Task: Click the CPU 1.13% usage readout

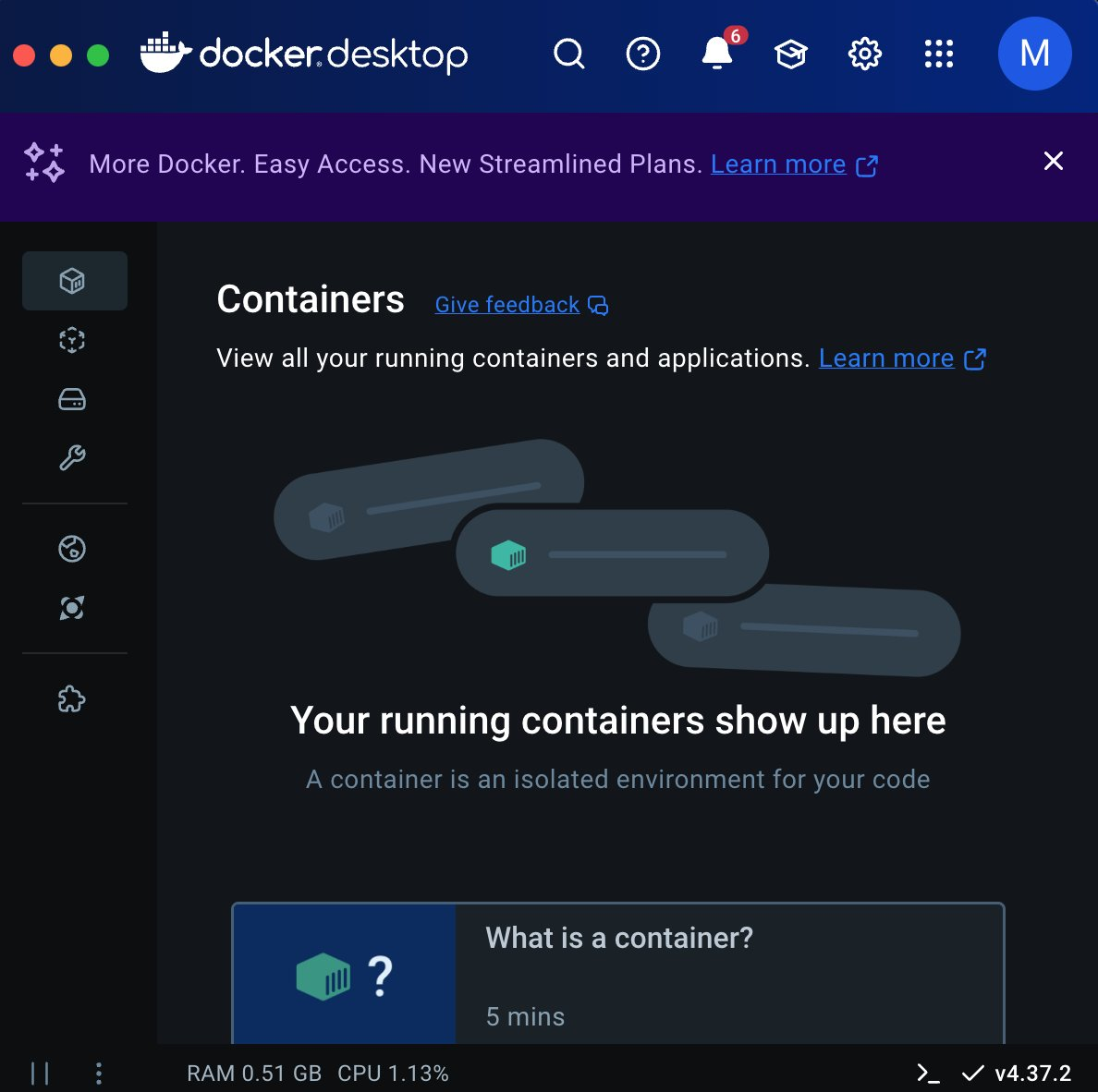Action: [x=393, y=1074]
